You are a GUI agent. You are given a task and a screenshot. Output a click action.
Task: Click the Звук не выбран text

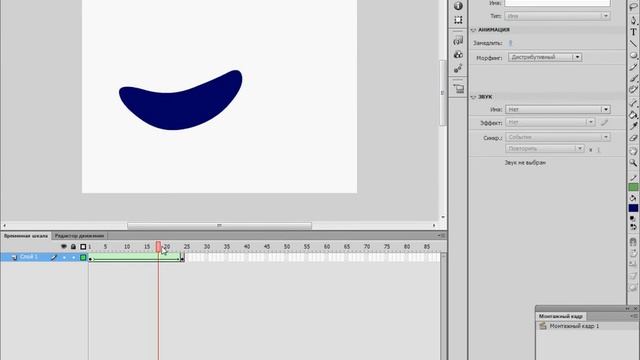point(525,162)
